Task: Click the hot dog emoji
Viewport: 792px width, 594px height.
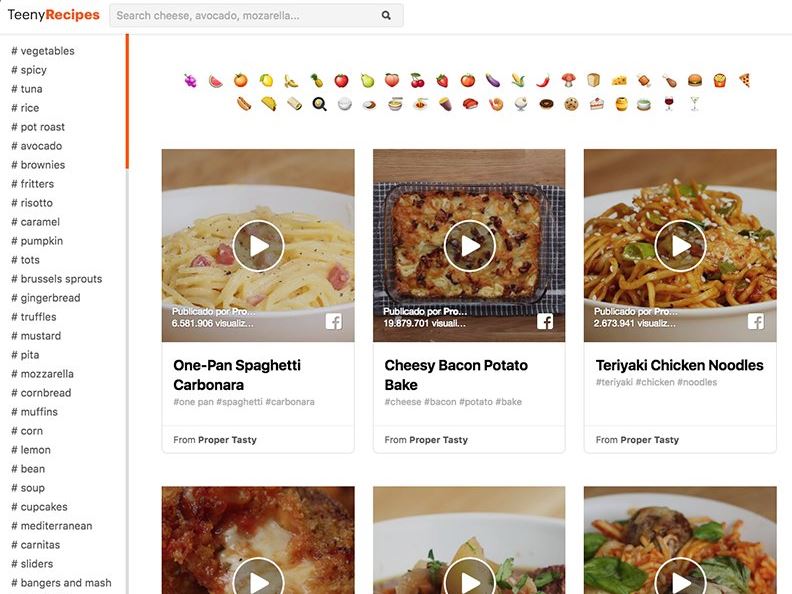Action: tap(244, 104)
